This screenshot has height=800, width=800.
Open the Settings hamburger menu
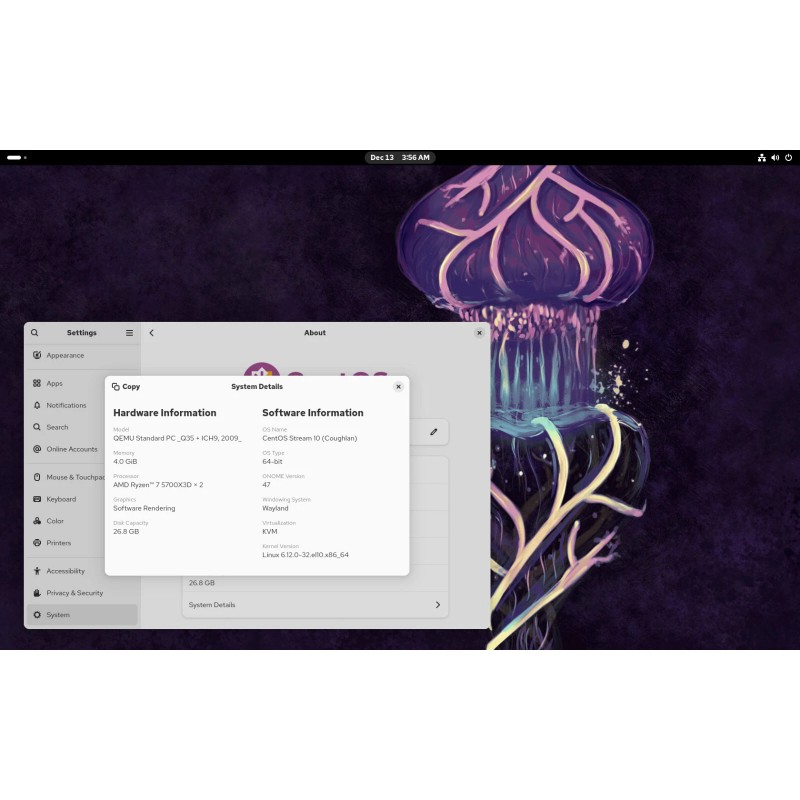pos(129,333)
